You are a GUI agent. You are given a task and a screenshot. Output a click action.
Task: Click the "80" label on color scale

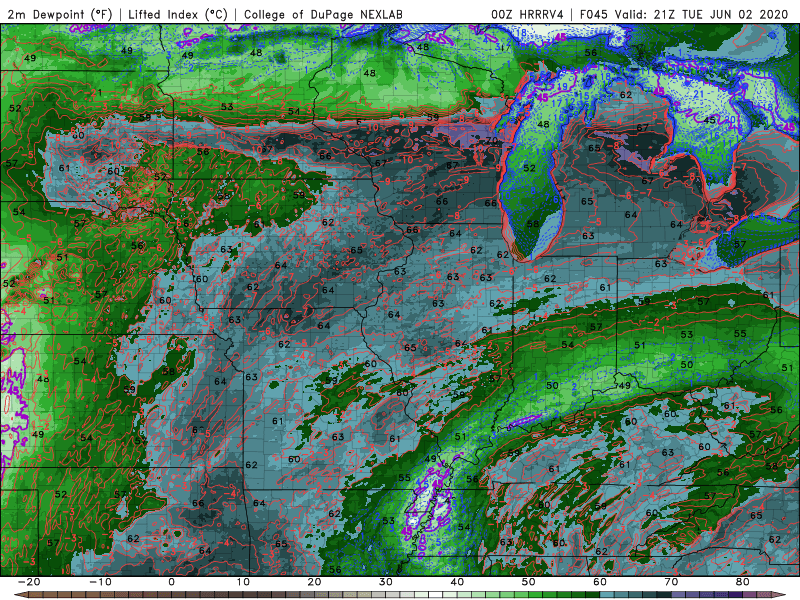(743, 582)
